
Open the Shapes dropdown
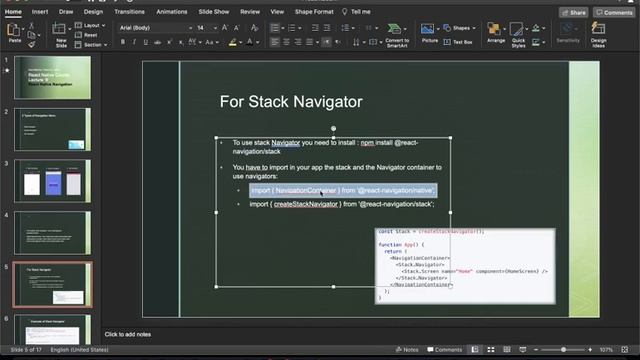pyautogui.click(x=459, y=28)
